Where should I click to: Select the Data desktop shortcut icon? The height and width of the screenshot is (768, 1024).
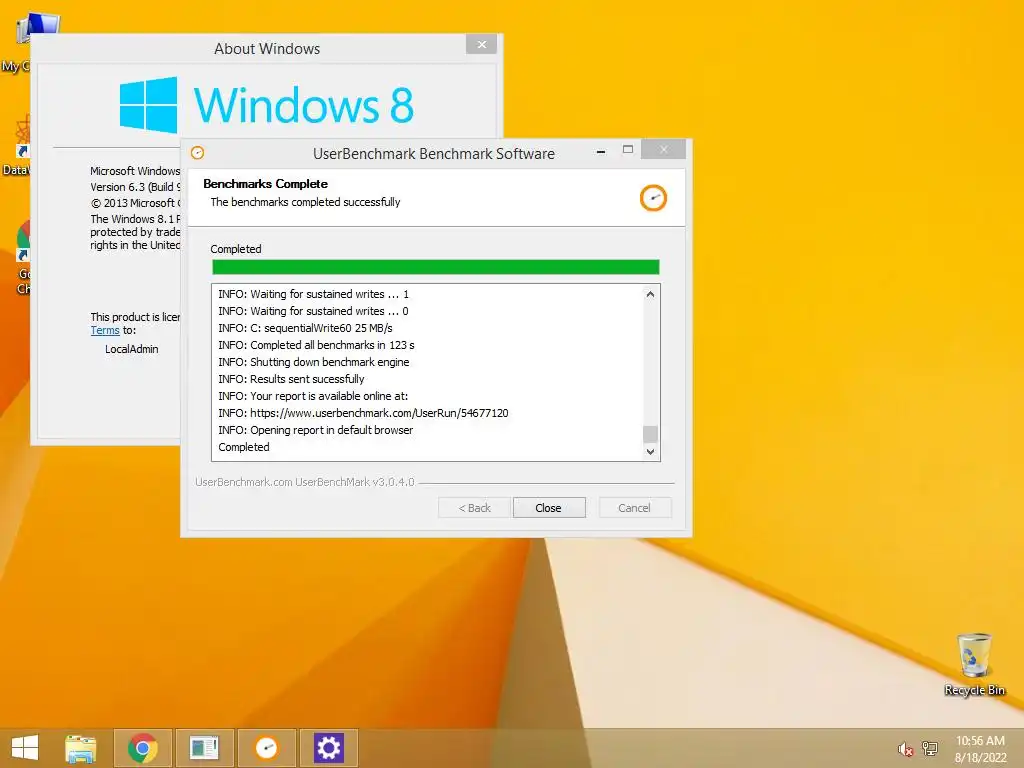click(x=16, y=145)
